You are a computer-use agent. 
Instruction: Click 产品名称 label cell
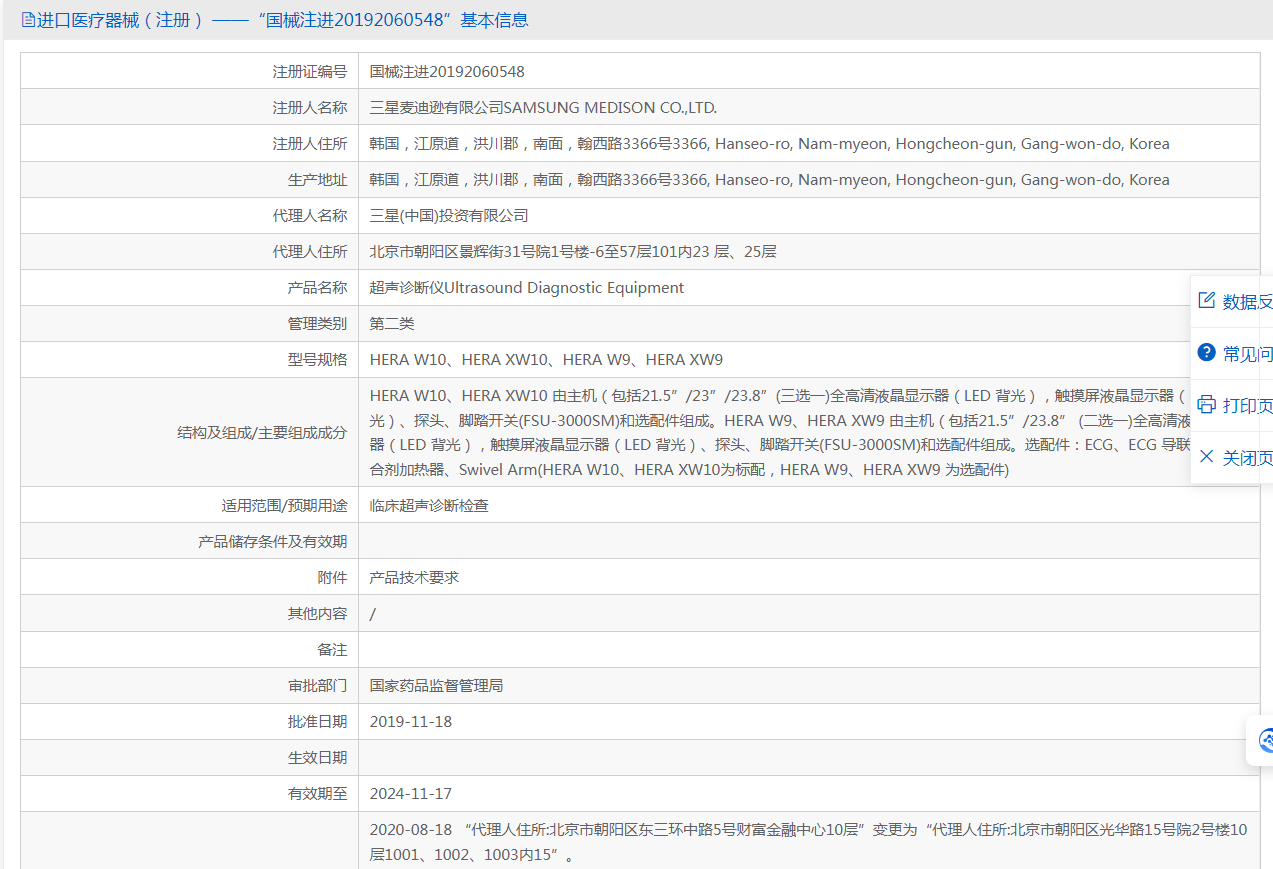[190, 288]
